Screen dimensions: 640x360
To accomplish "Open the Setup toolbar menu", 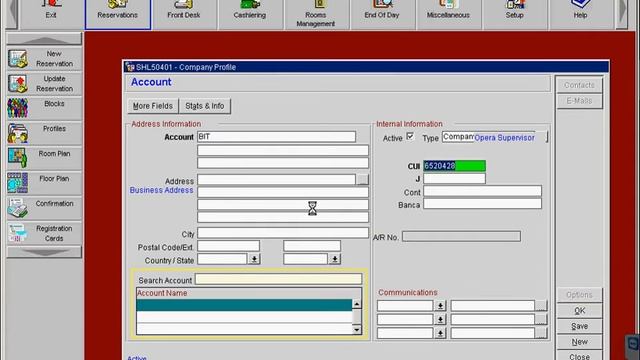I will [x=514, y=14].
